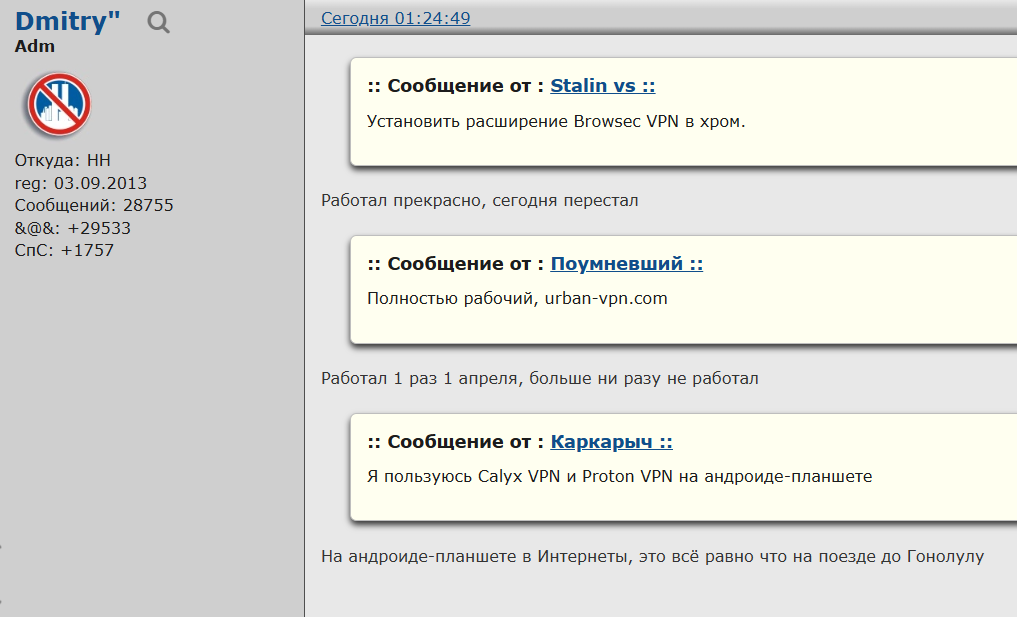Click the Calyx VPN and Proton VPN quote text
This screenshot has width=1017, height=617.
pyautogui.click(x=619, y=476)
